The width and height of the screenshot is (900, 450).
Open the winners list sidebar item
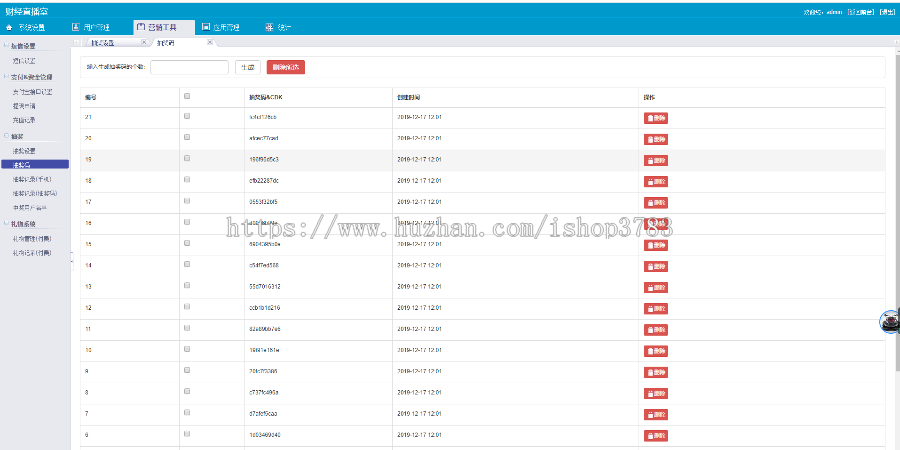30,207
